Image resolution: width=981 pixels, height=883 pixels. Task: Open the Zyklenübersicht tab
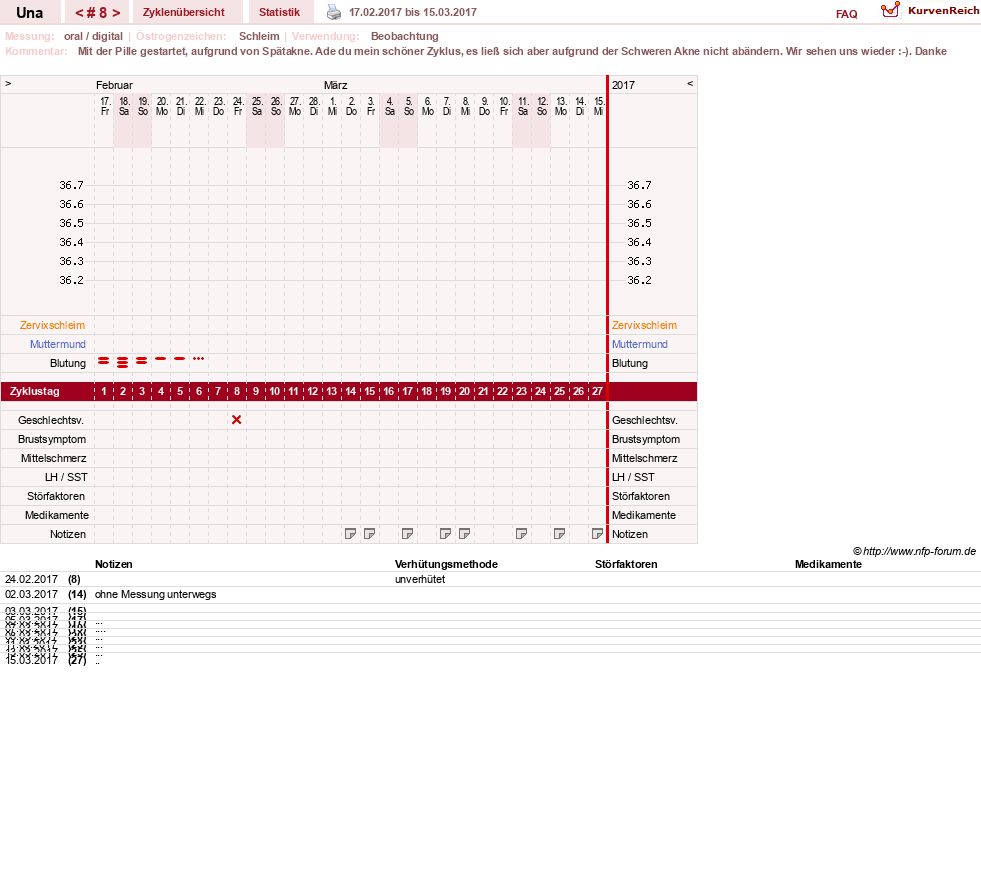click(x=183, y=13)
